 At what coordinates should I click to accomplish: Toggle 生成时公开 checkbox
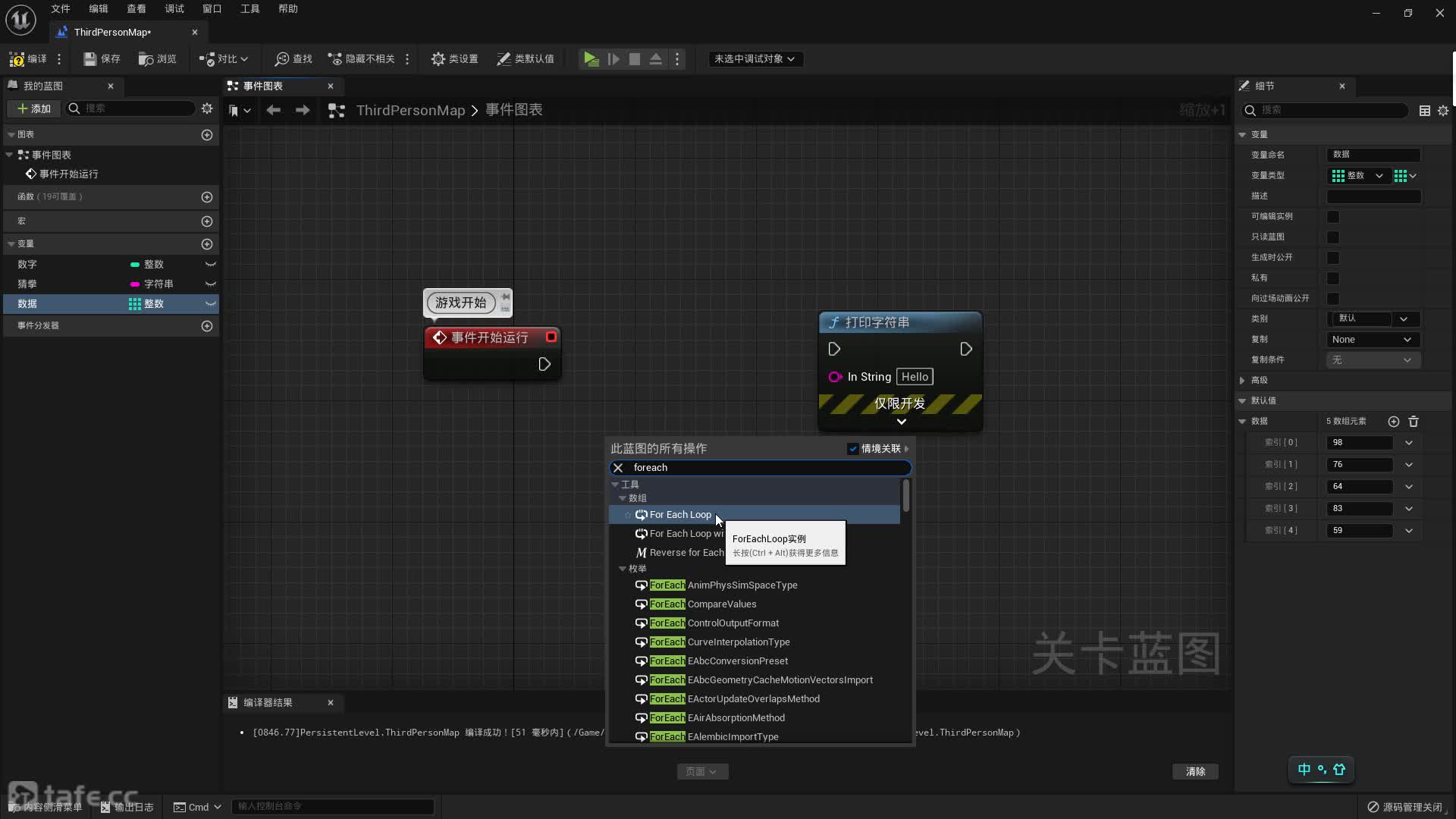point(1333,258)
